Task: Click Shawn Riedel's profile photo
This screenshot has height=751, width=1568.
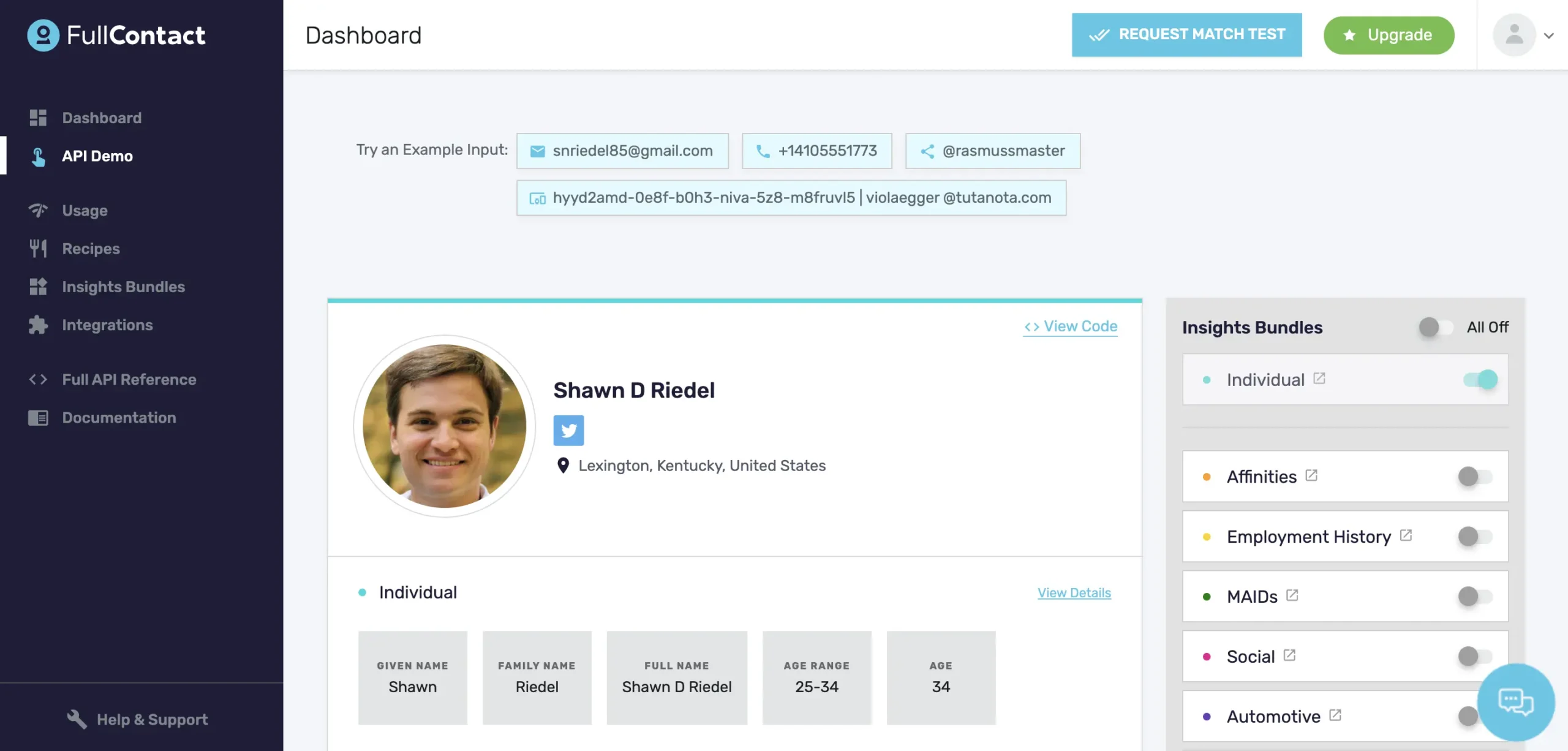Action: (444, 426)
